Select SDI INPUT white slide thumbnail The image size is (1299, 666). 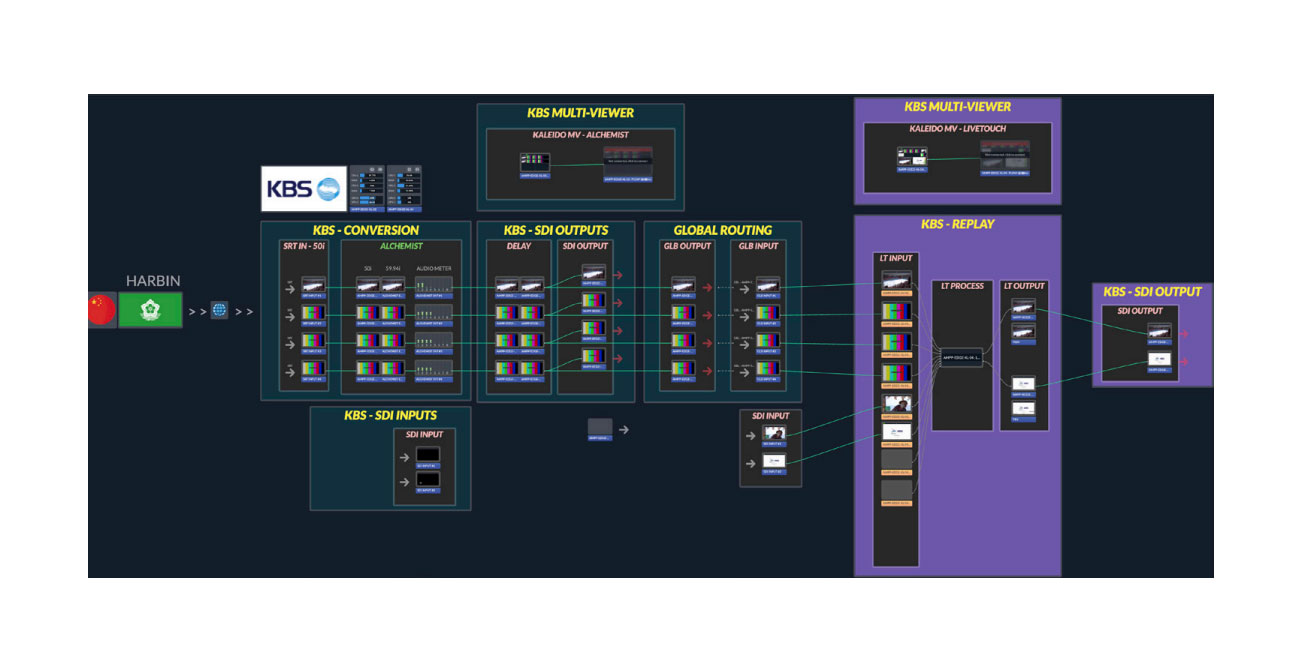tap(774, 461)
